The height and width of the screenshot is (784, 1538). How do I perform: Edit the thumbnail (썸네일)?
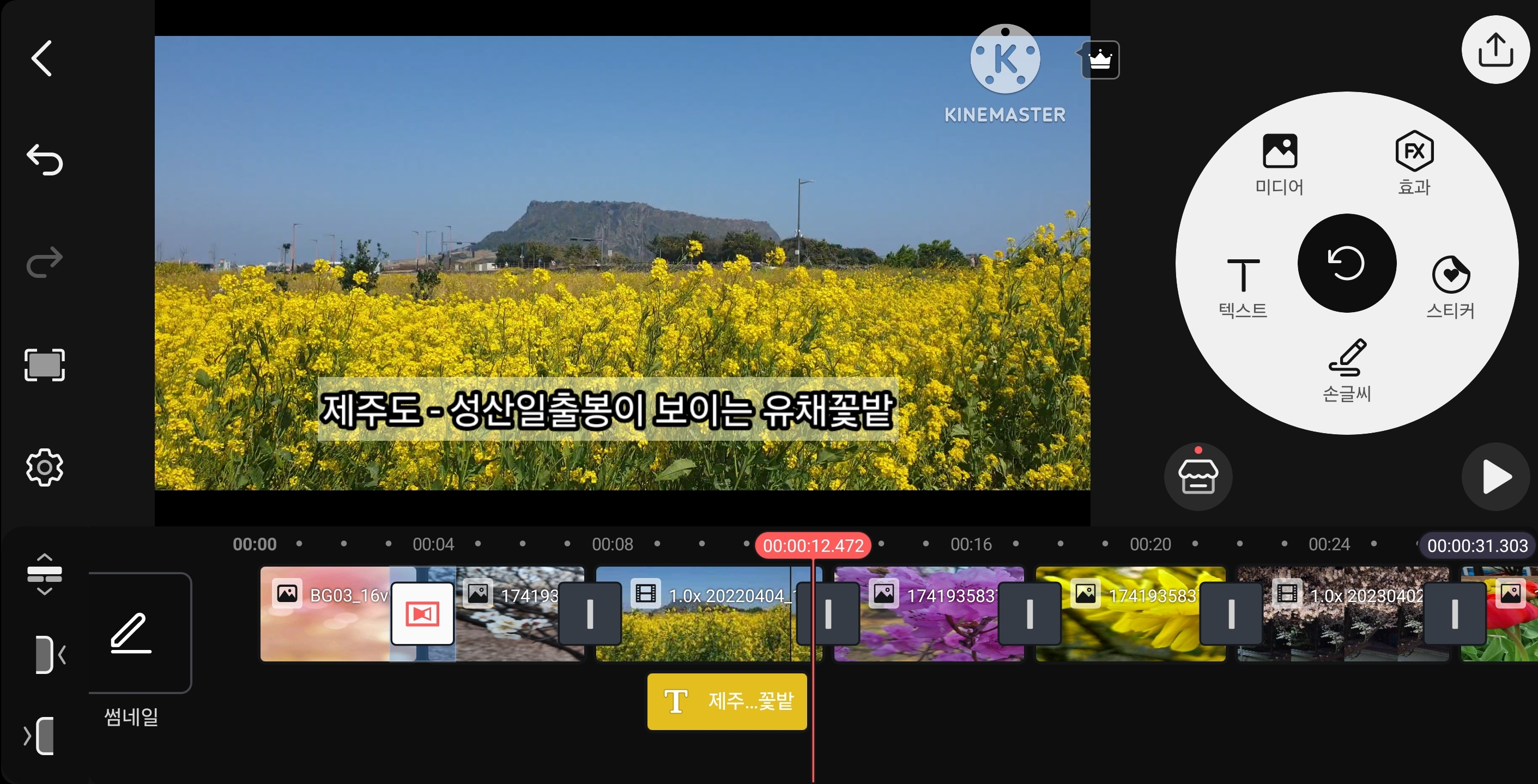tap(132, 634)
